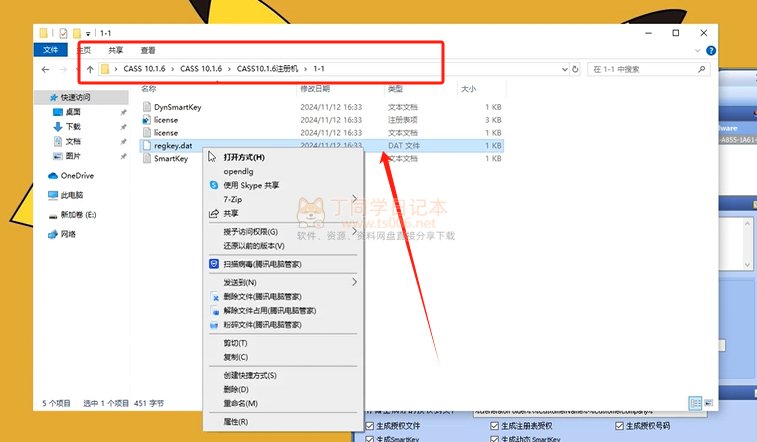Select 新加卷 (E:) drive
This screenshot has height=442, width=757.
tap(78, 215)
